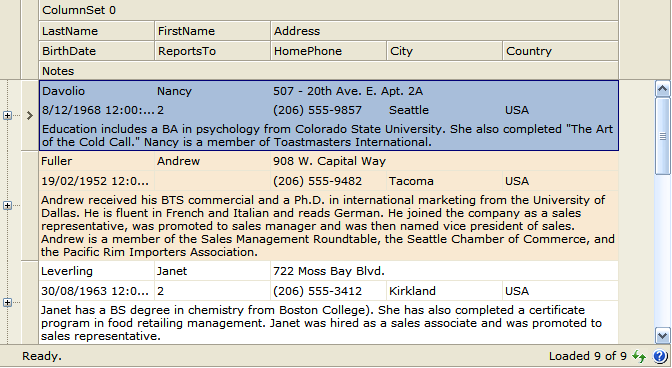Image resolution: width=672 pixels, height=368 pixels.
Task: Click the Address column header
Action: tap(444, 31)
